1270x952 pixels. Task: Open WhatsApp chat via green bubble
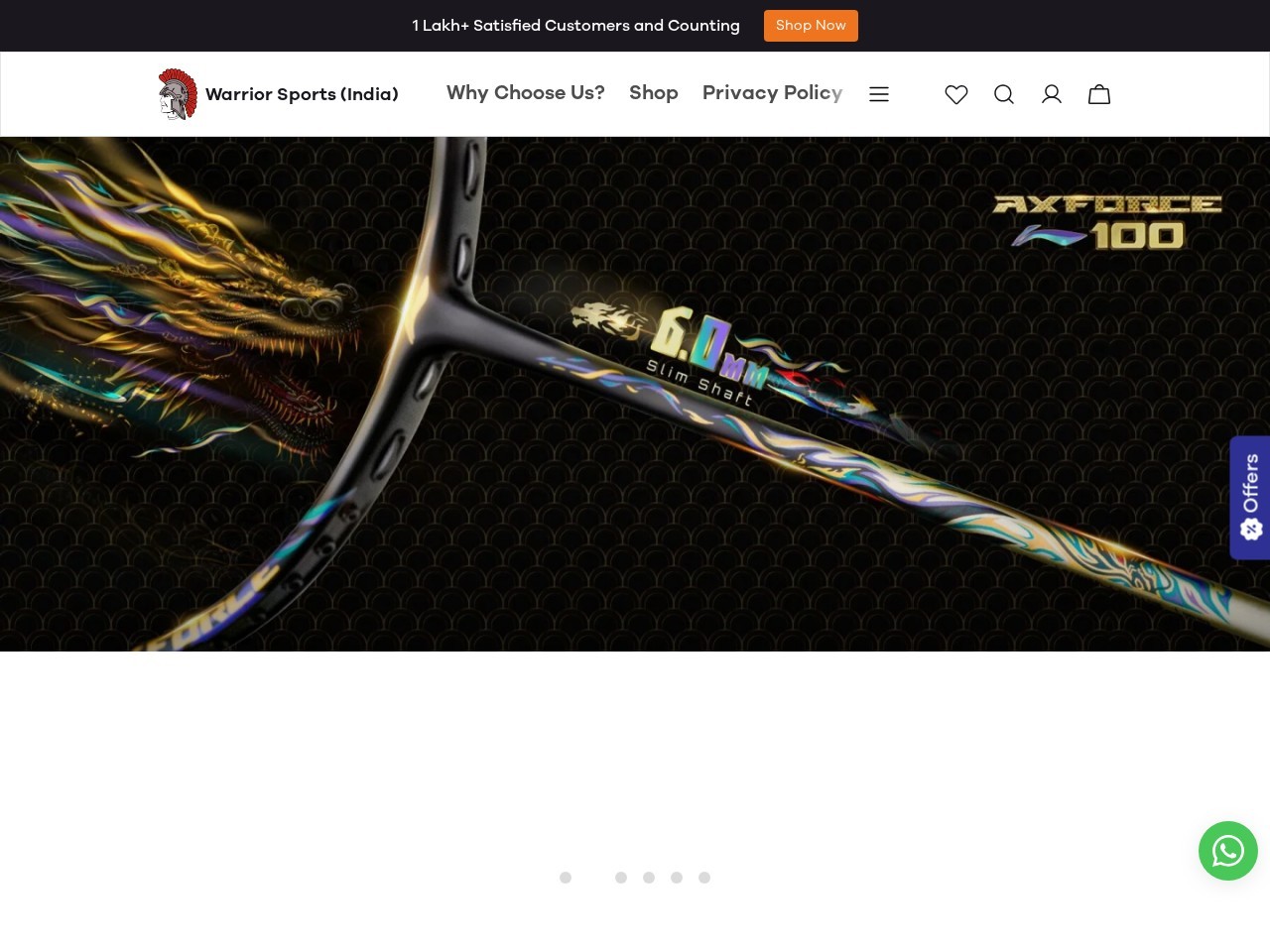(1227, 850)
